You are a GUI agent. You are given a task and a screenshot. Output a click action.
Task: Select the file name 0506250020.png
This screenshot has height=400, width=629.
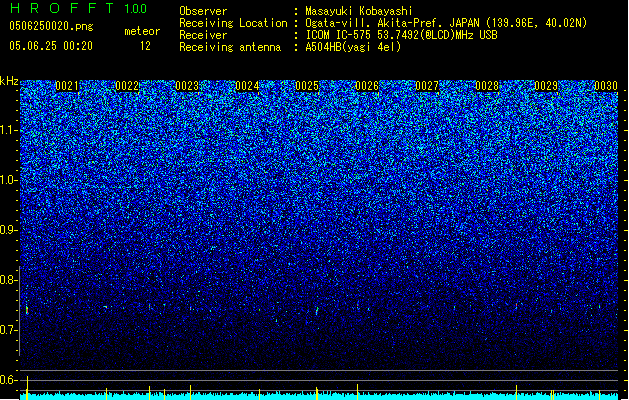[x=51, y=26]
